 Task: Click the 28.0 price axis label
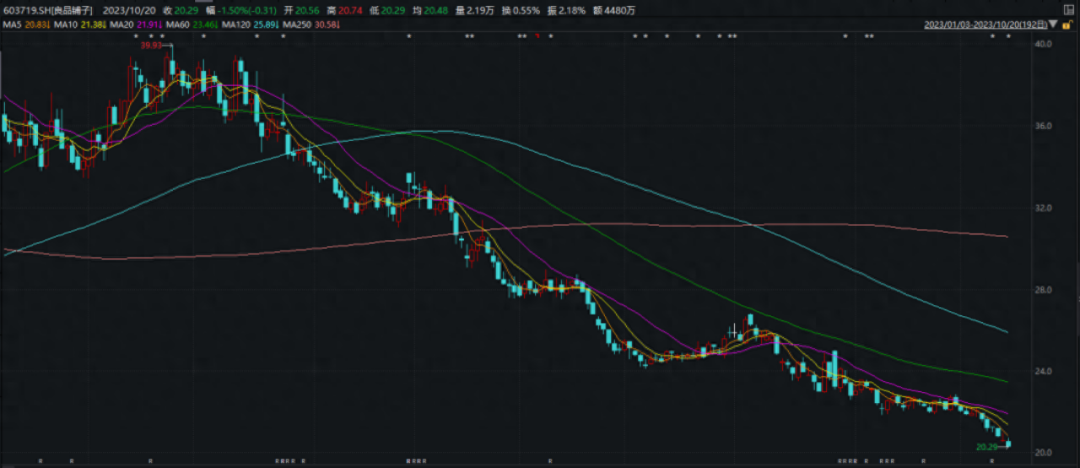(1043, 290)
